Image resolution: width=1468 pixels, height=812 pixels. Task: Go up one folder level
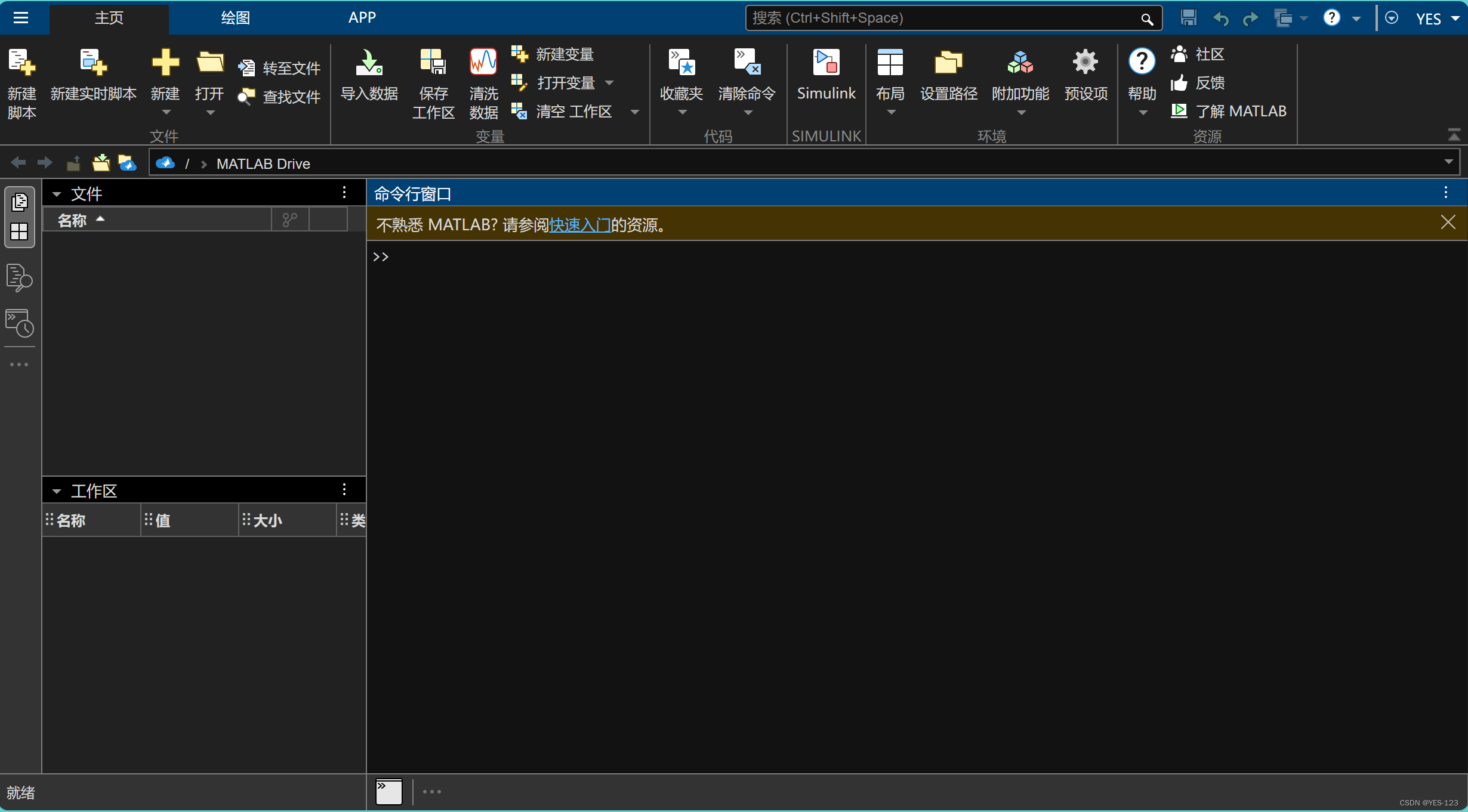[x=73, y=162]
